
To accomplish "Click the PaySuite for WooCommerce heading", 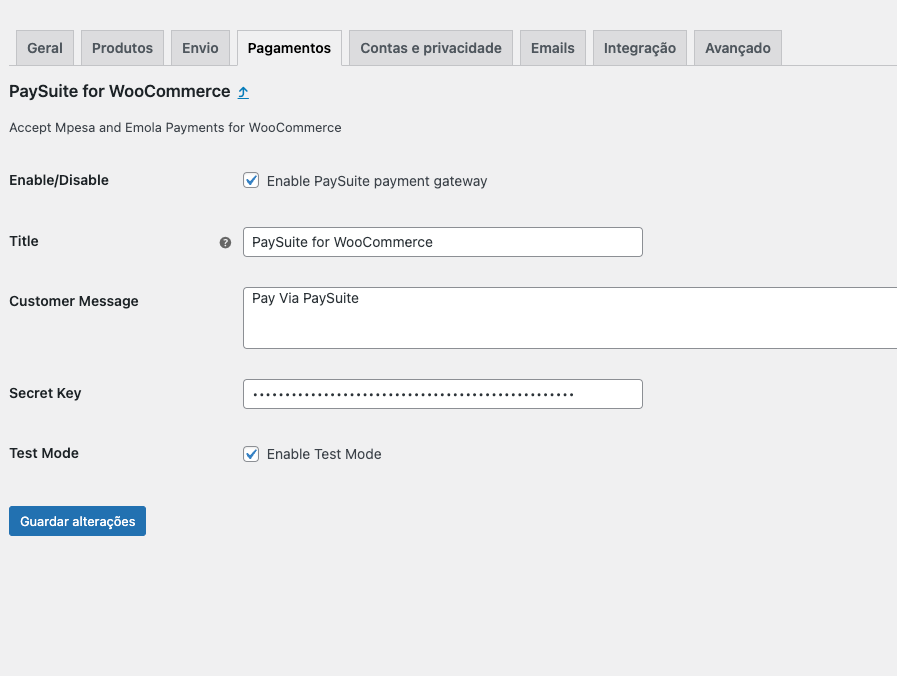I will [x=120, y=92].
